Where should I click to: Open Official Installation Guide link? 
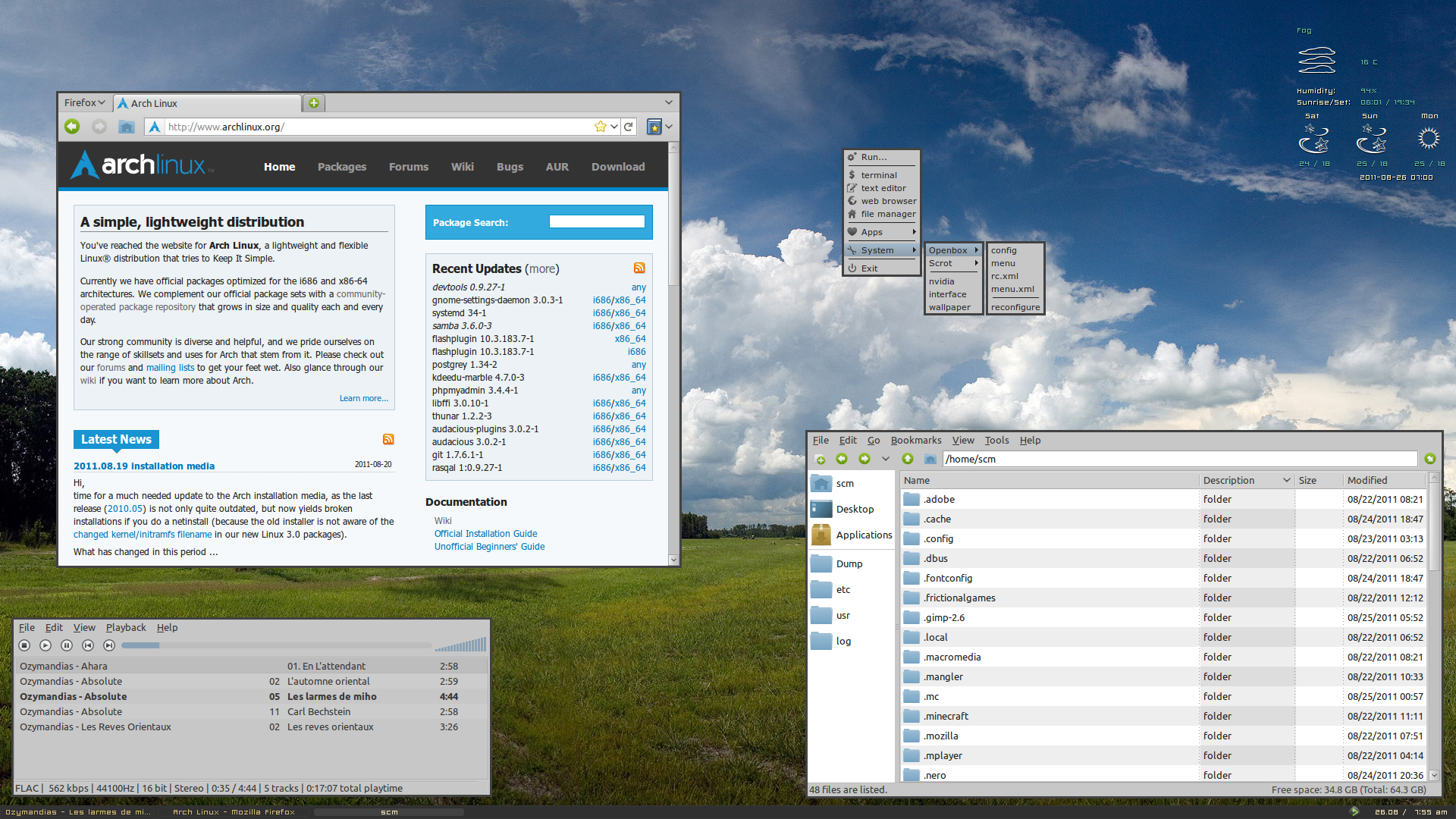point(485,534)
